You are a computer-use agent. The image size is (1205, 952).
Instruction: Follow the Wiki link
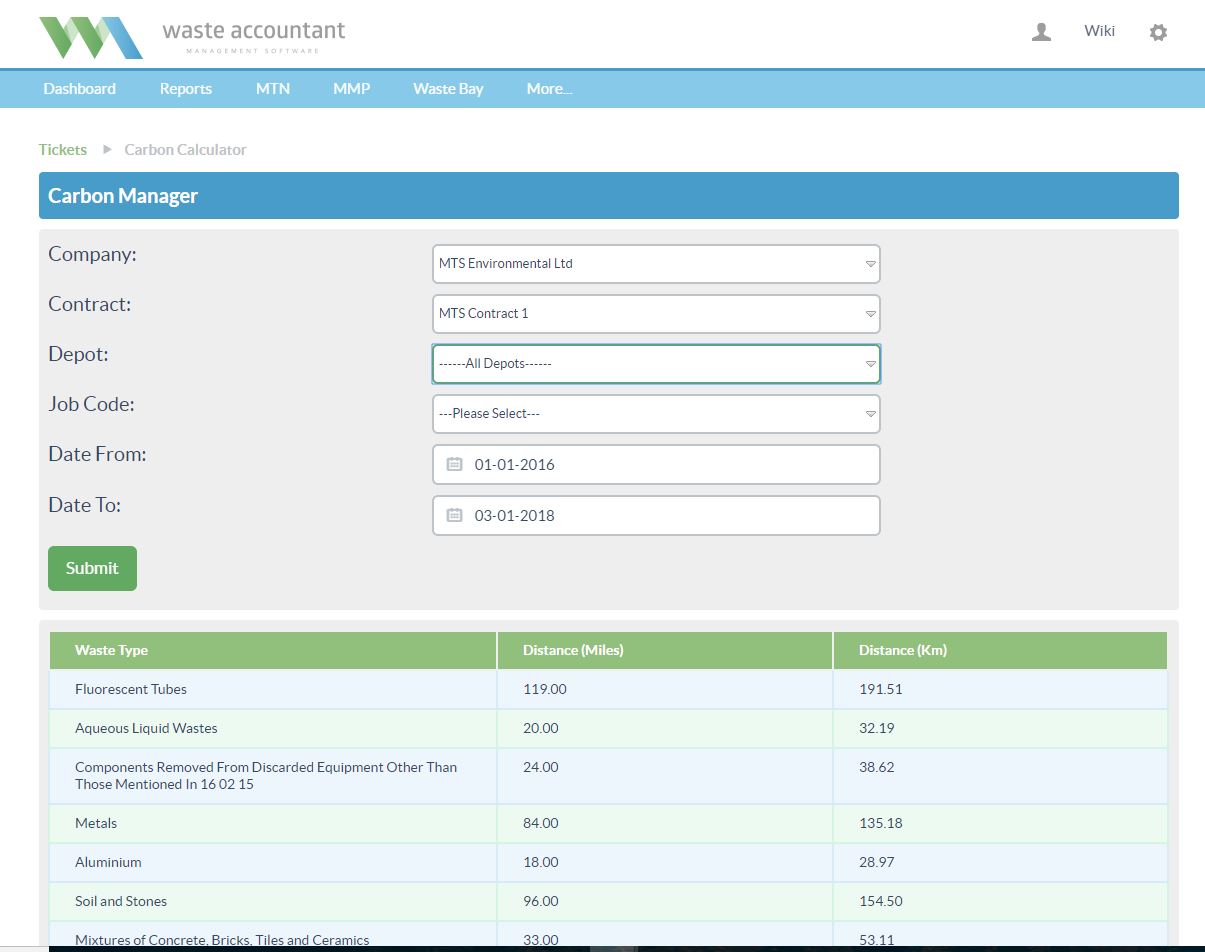point(1099,31)
